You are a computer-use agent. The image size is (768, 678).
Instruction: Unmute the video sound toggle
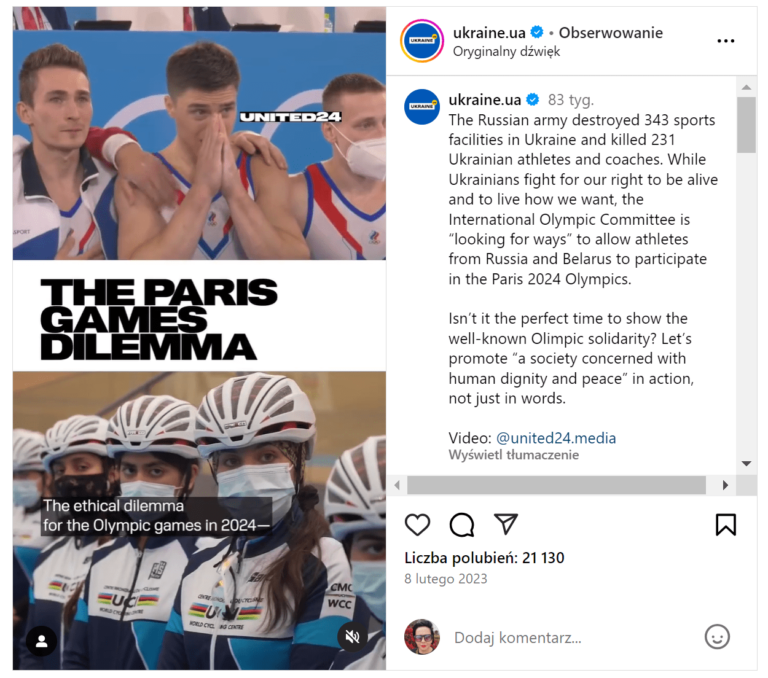353,636
